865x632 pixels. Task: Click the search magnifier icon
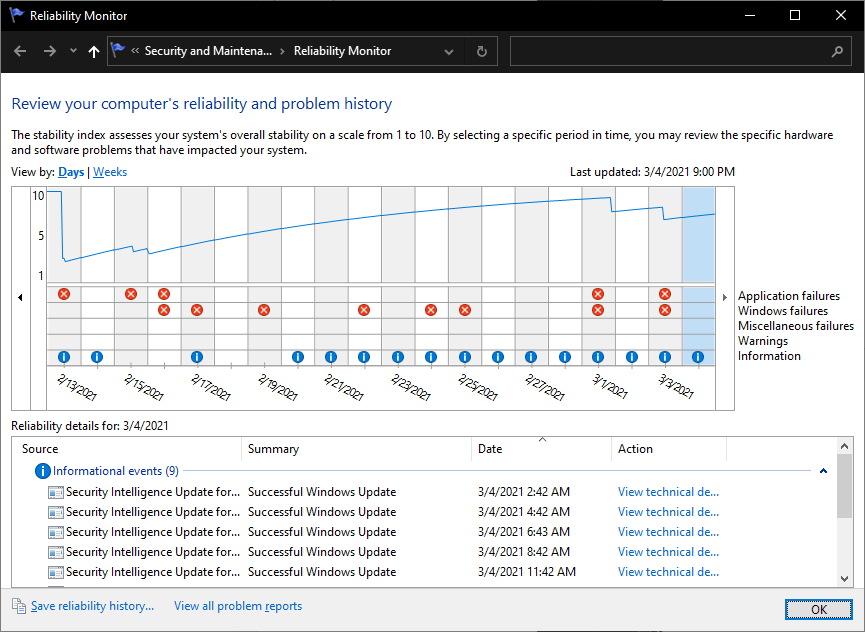[838, 51]
